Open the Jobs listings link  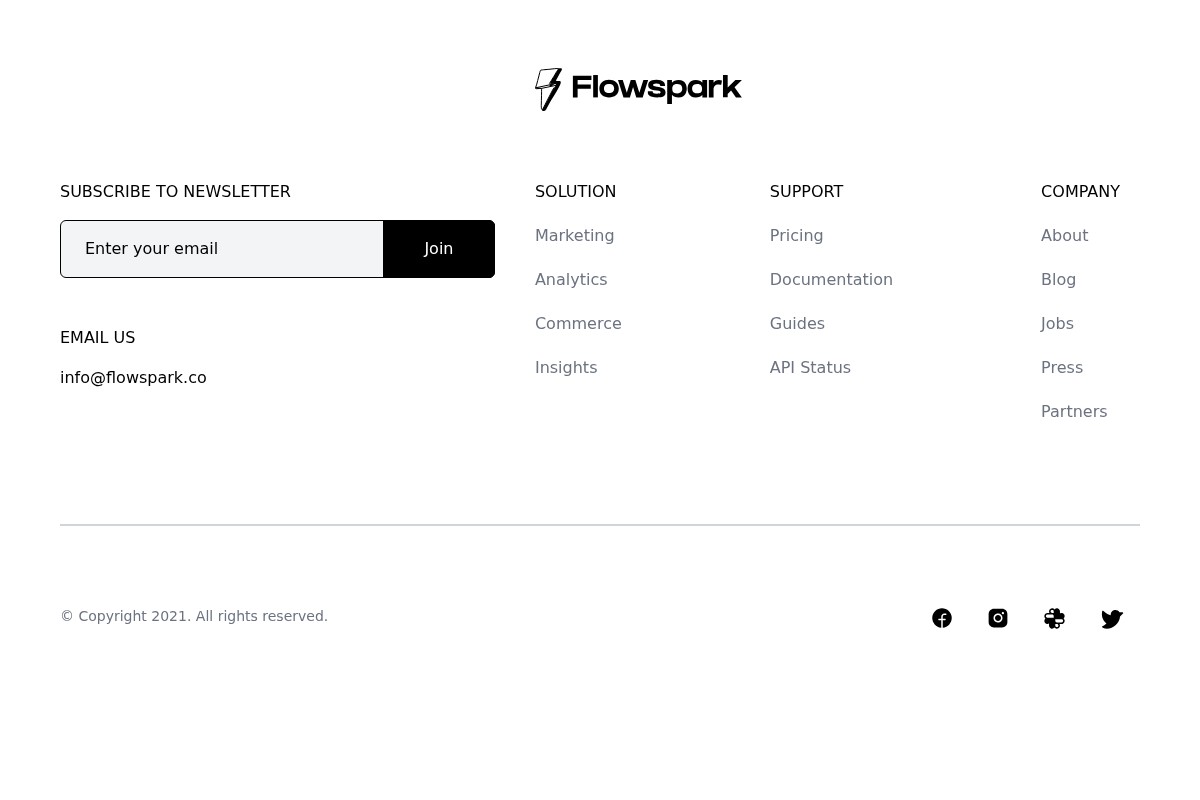(x=1056, y=323)
